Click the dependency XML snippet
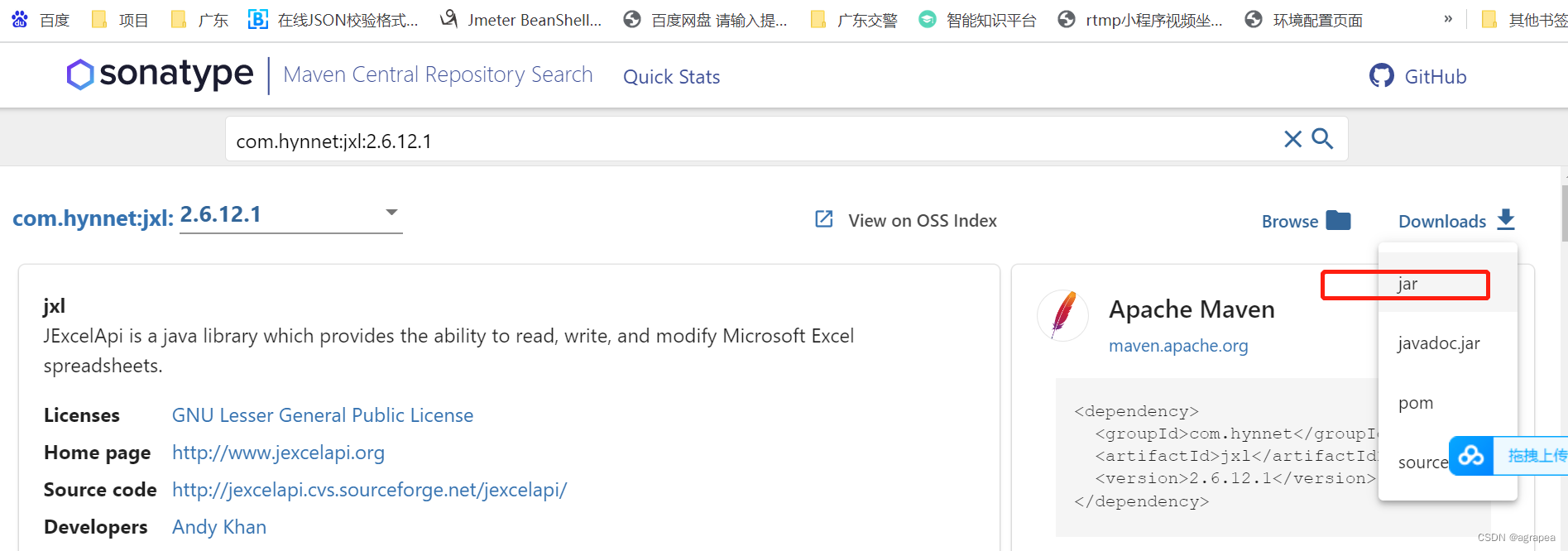The height and width of the screenshot is (551, 1568). coord(1225,457)
